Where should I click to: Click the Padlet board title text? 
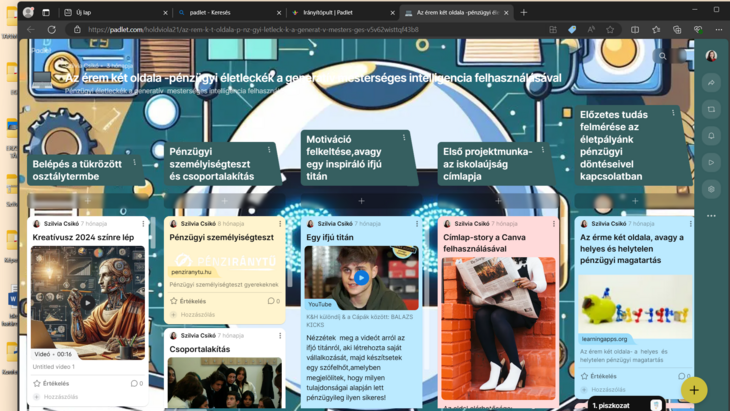point(313,78)
